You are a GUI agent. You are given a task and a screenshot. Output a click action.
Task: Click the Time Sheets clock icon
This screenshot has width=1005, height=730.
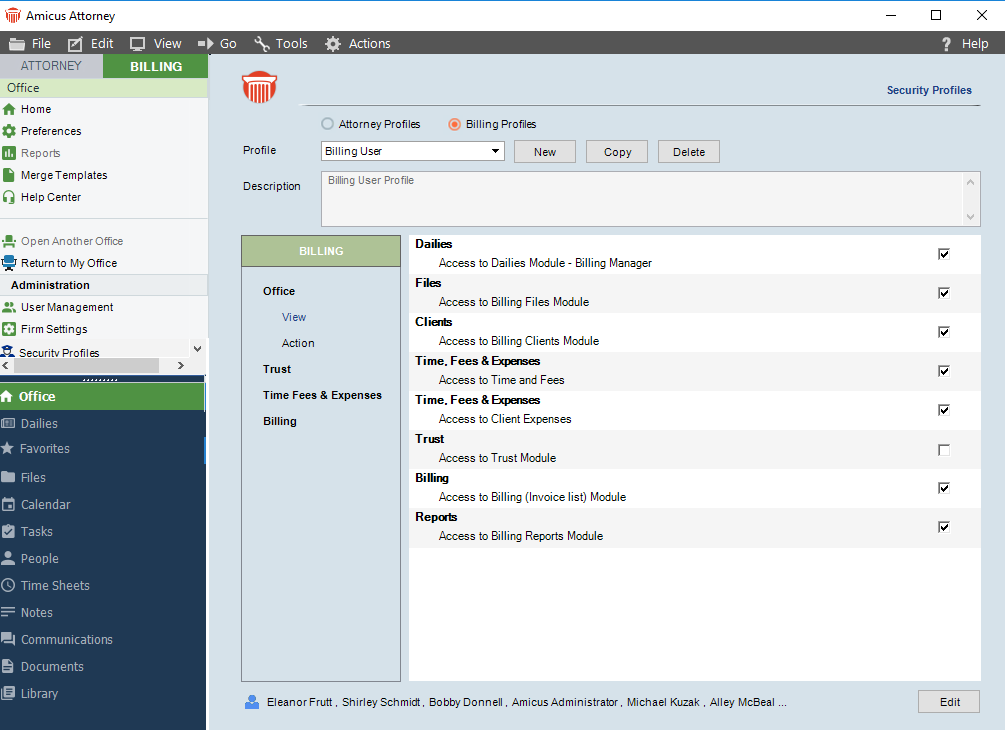[8, 585]
